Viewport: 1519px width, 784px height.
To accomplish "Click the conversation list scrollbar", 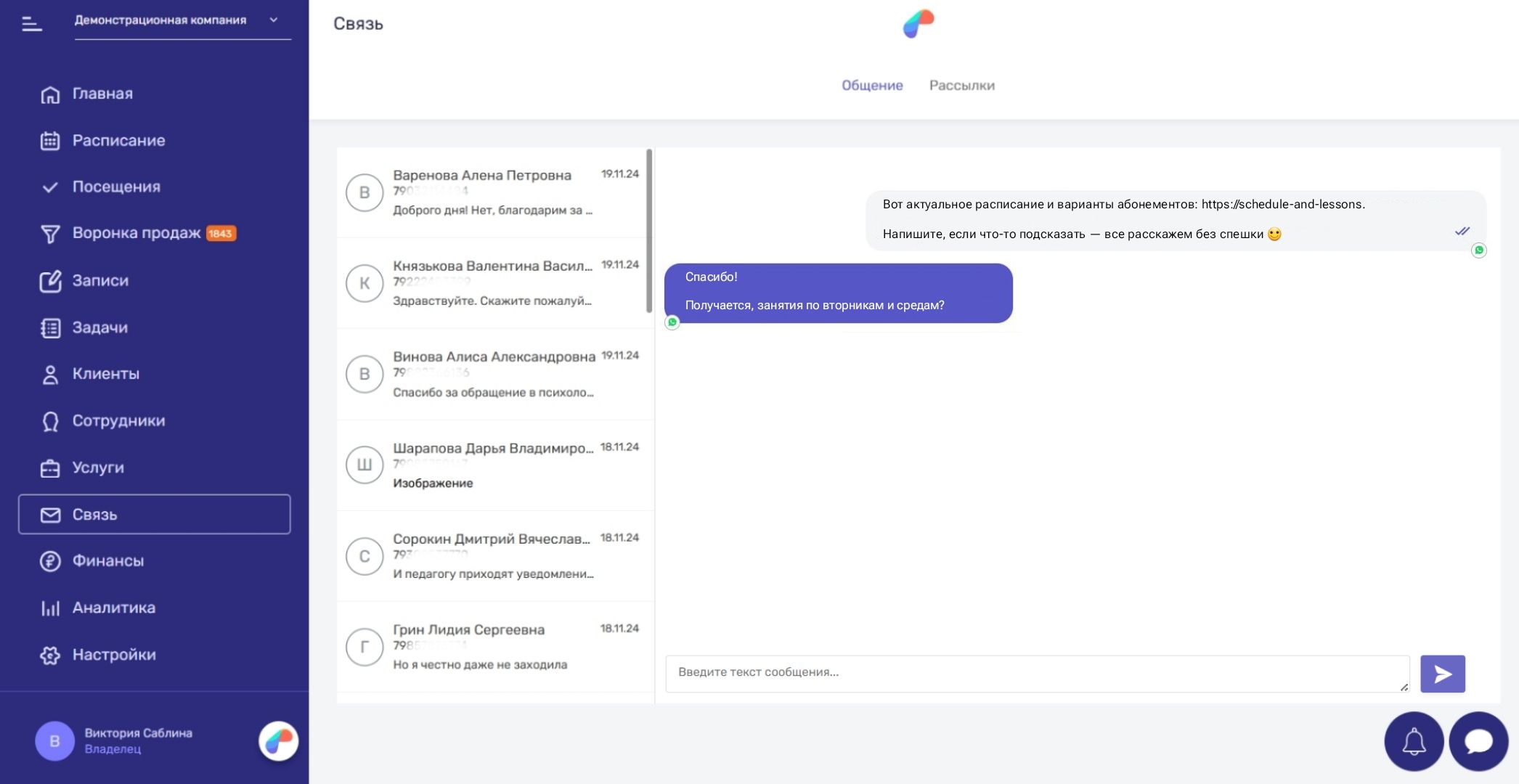I will 649,231.
